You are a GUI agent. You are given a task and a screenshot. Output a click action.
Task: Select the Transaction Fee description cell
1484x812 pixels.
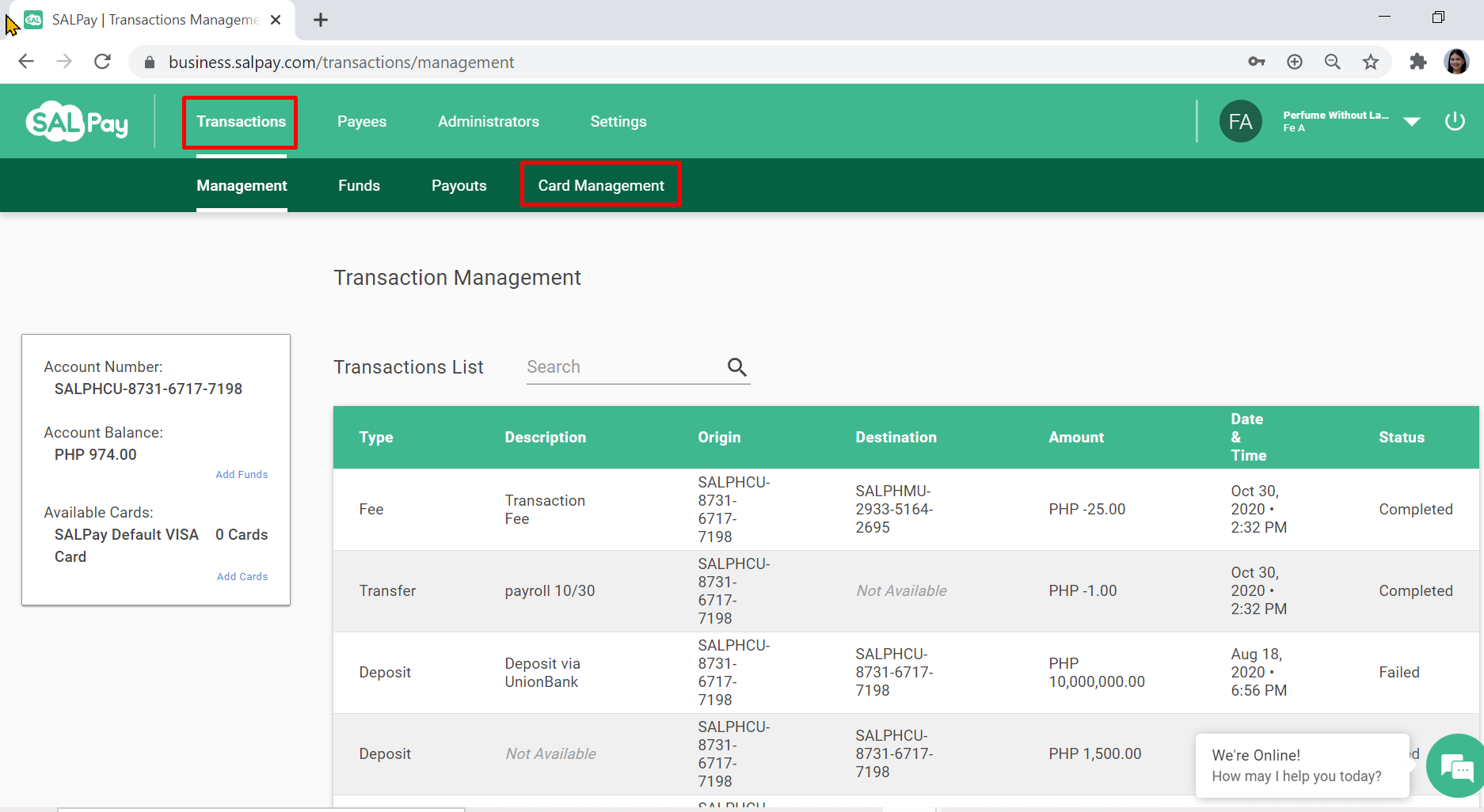pyautogui.click(x=545, y=510)
